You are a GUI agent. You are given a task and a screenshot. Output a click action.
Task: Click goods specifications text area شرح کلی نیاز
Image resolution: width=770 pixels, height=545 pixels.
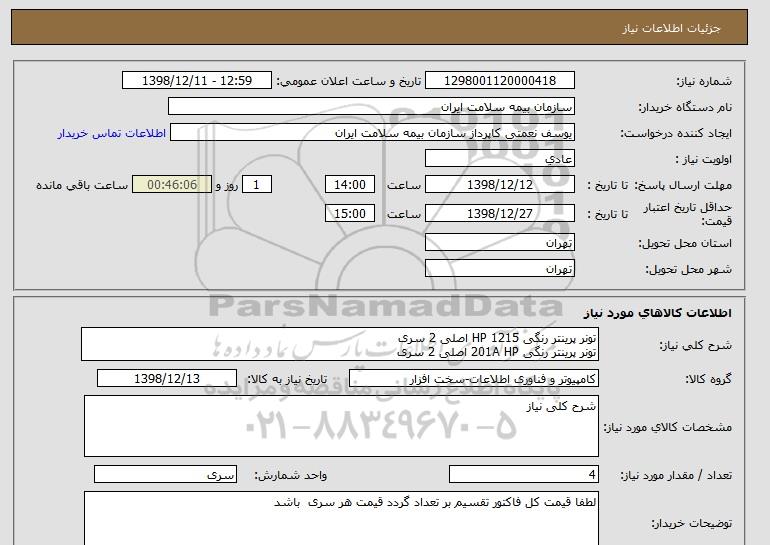341,426
